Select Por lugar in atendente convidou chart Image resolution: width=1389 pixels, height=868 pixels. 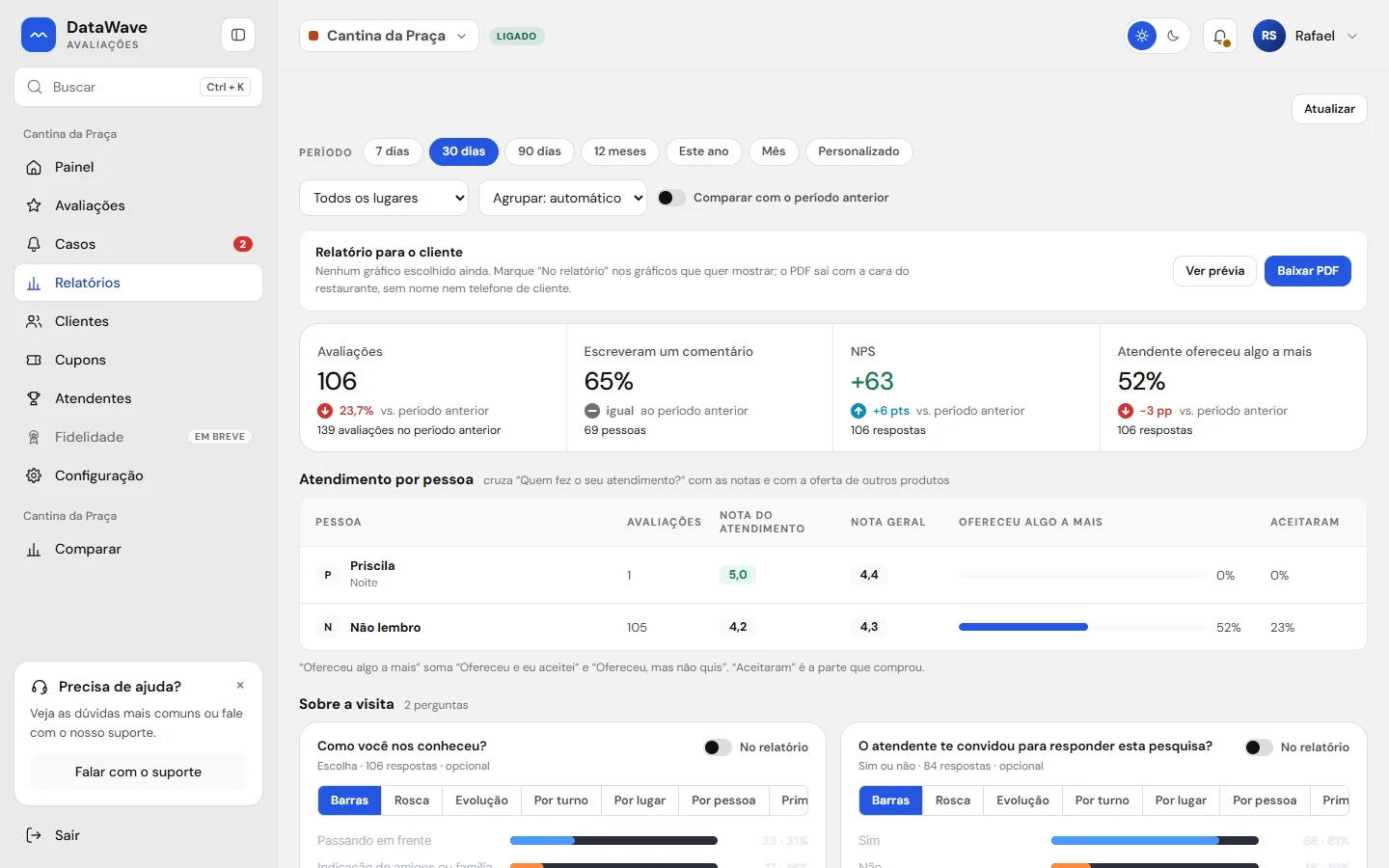click(1181, 800)
